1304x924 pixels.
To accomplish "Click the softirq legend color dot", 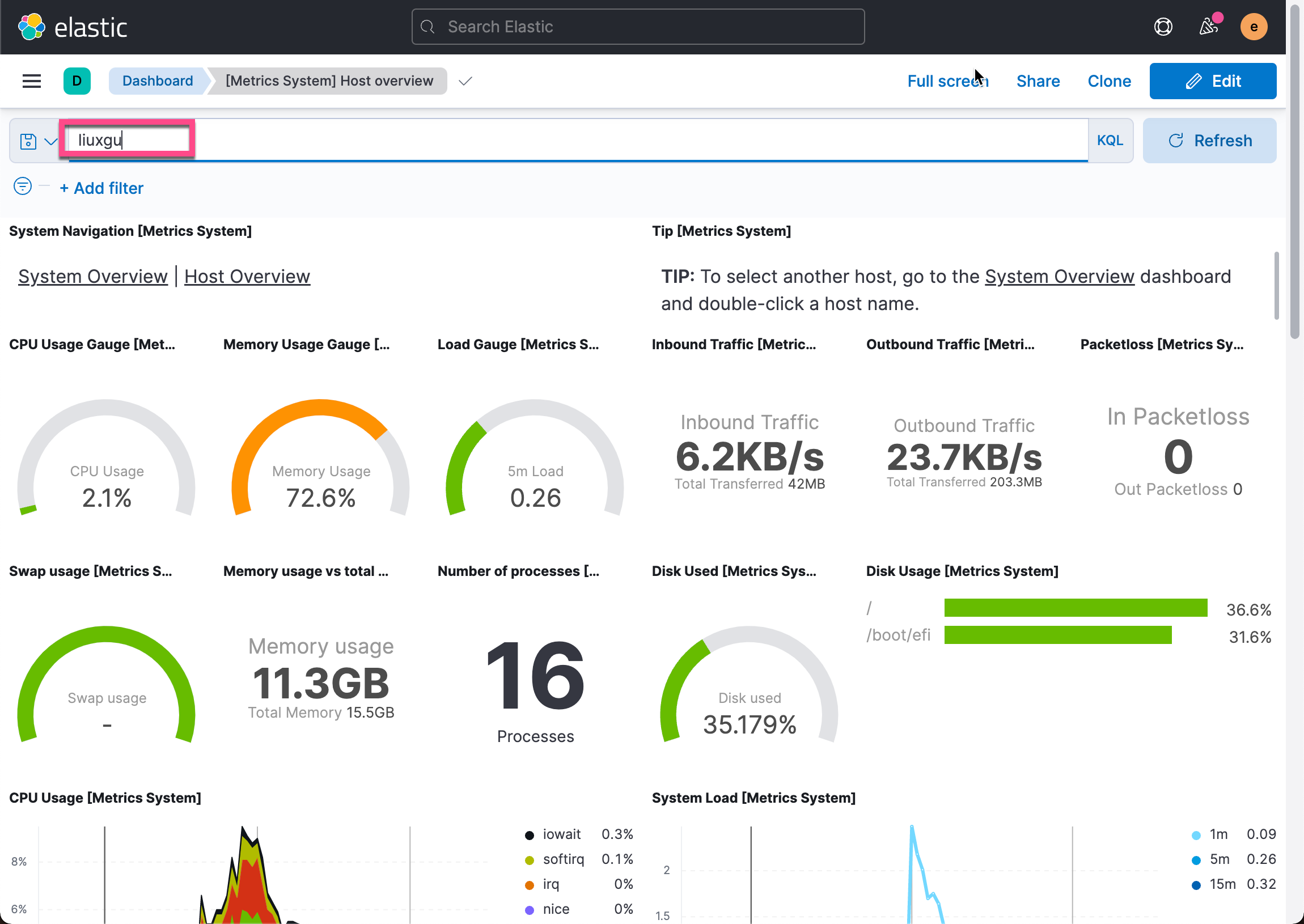I will tap(529, 860).
